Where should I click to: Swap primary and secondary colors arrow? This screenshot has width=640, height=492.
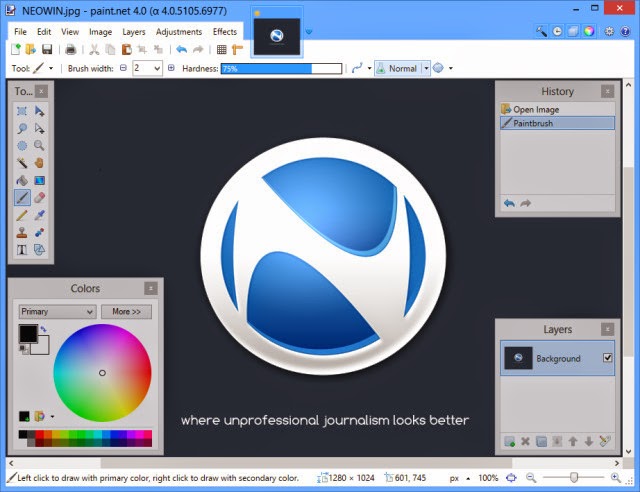(43, 329)
